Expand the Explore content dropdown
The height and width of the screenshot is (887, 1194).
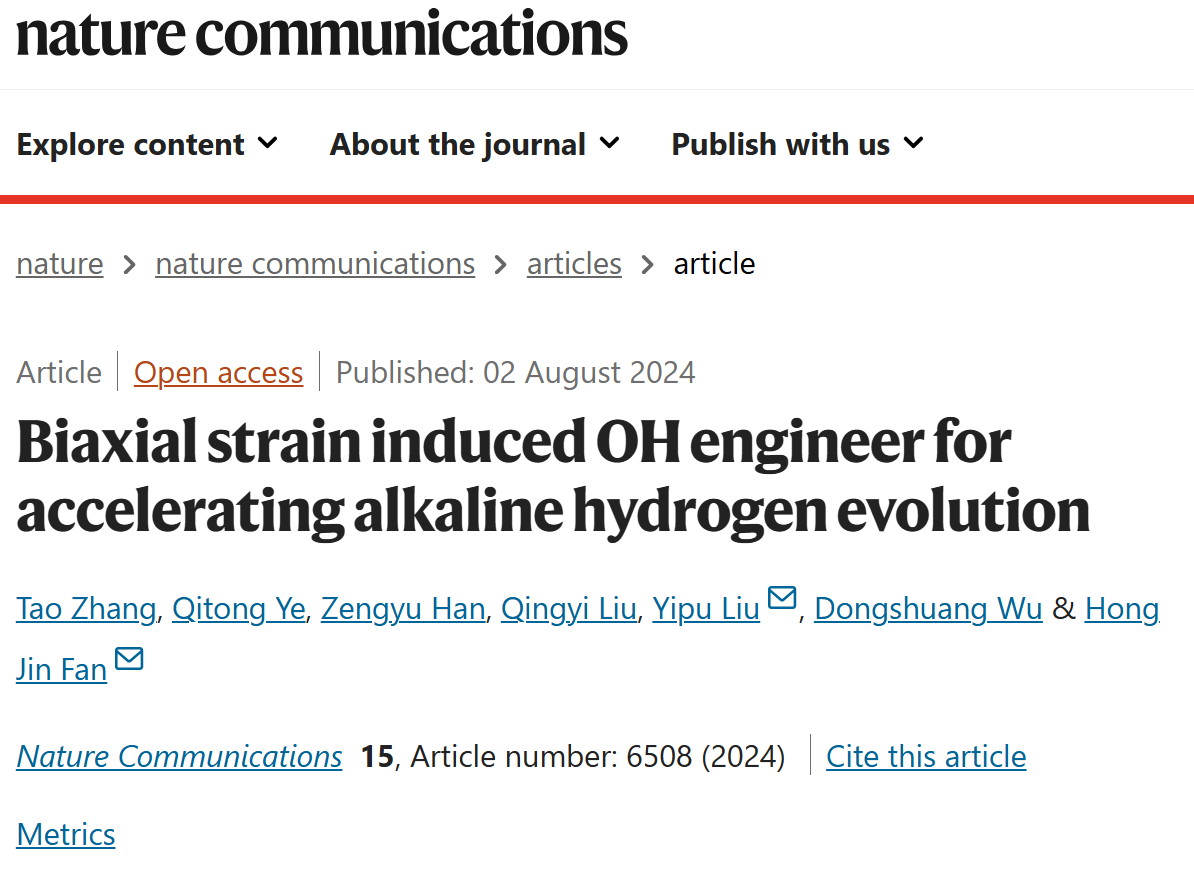(x=147, y=144)
